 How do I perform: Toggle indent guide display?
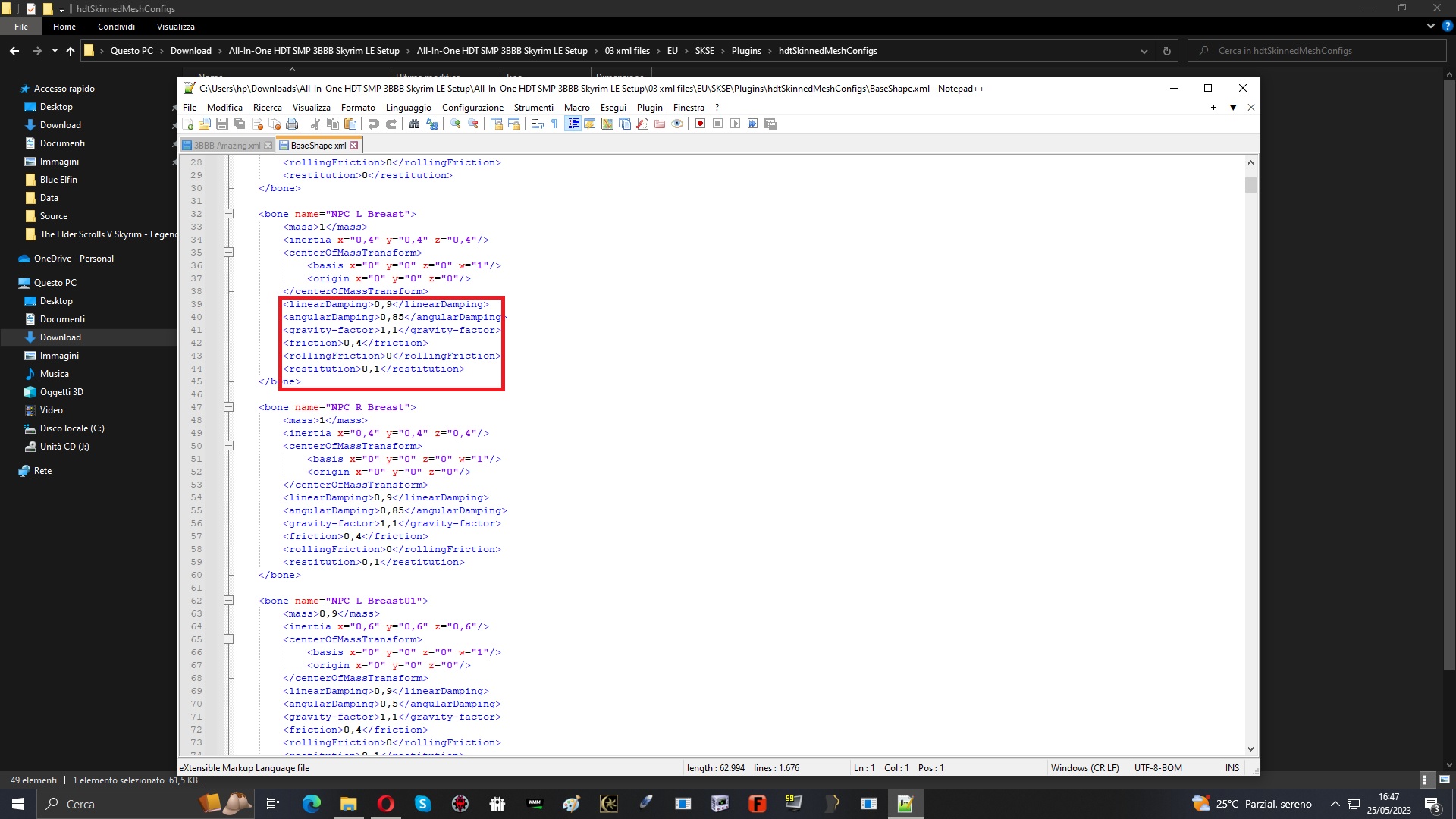(x=573, y=124)
